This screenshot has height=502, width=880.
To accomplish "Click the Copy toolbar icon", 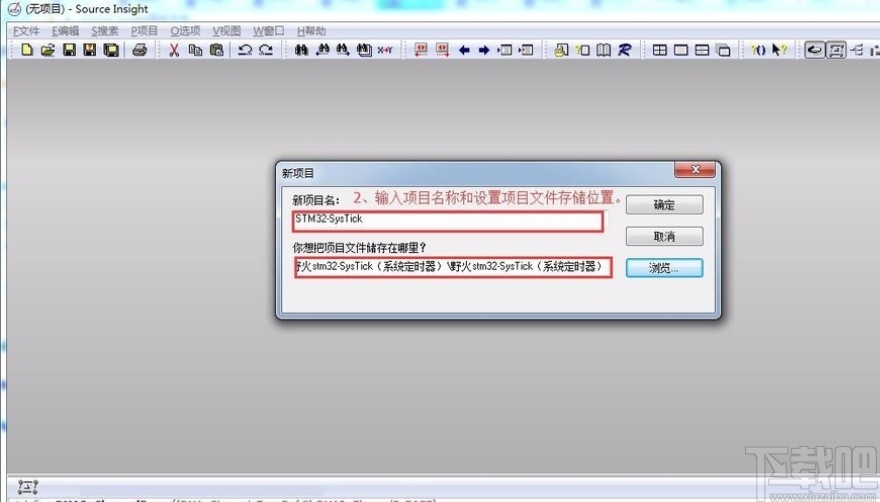I will [195, 50].
